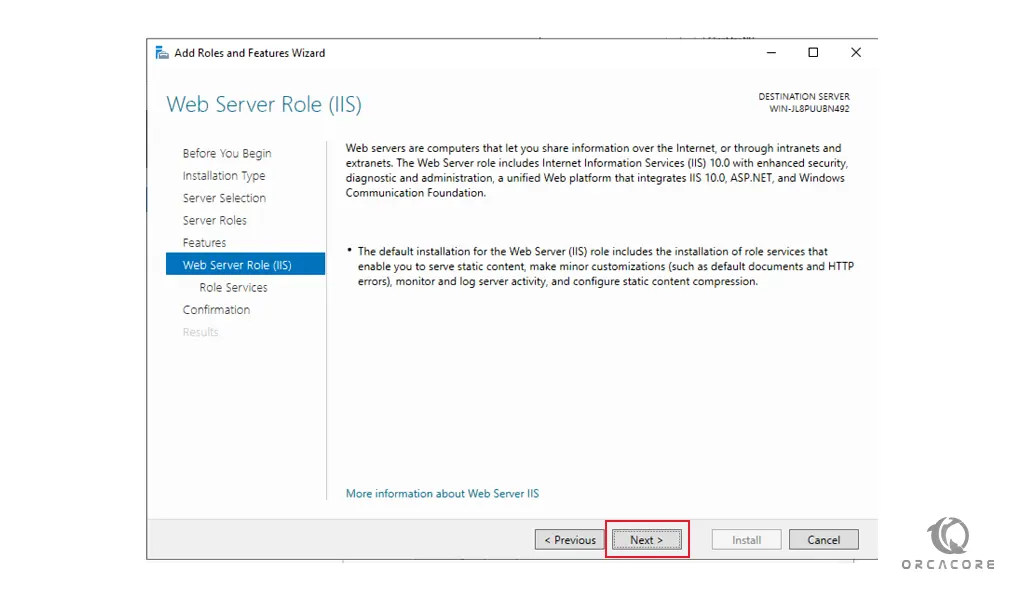Open the Role Services sub-step
This screenshot has width=1024, height=600.
coord(233,287)
